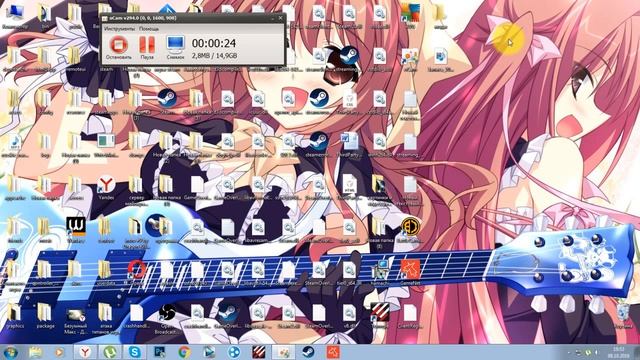Select the Recycle Bin on the desktop
Image resolution: width=640 pixels, height=360 pixels.
(x=623, y=316)
